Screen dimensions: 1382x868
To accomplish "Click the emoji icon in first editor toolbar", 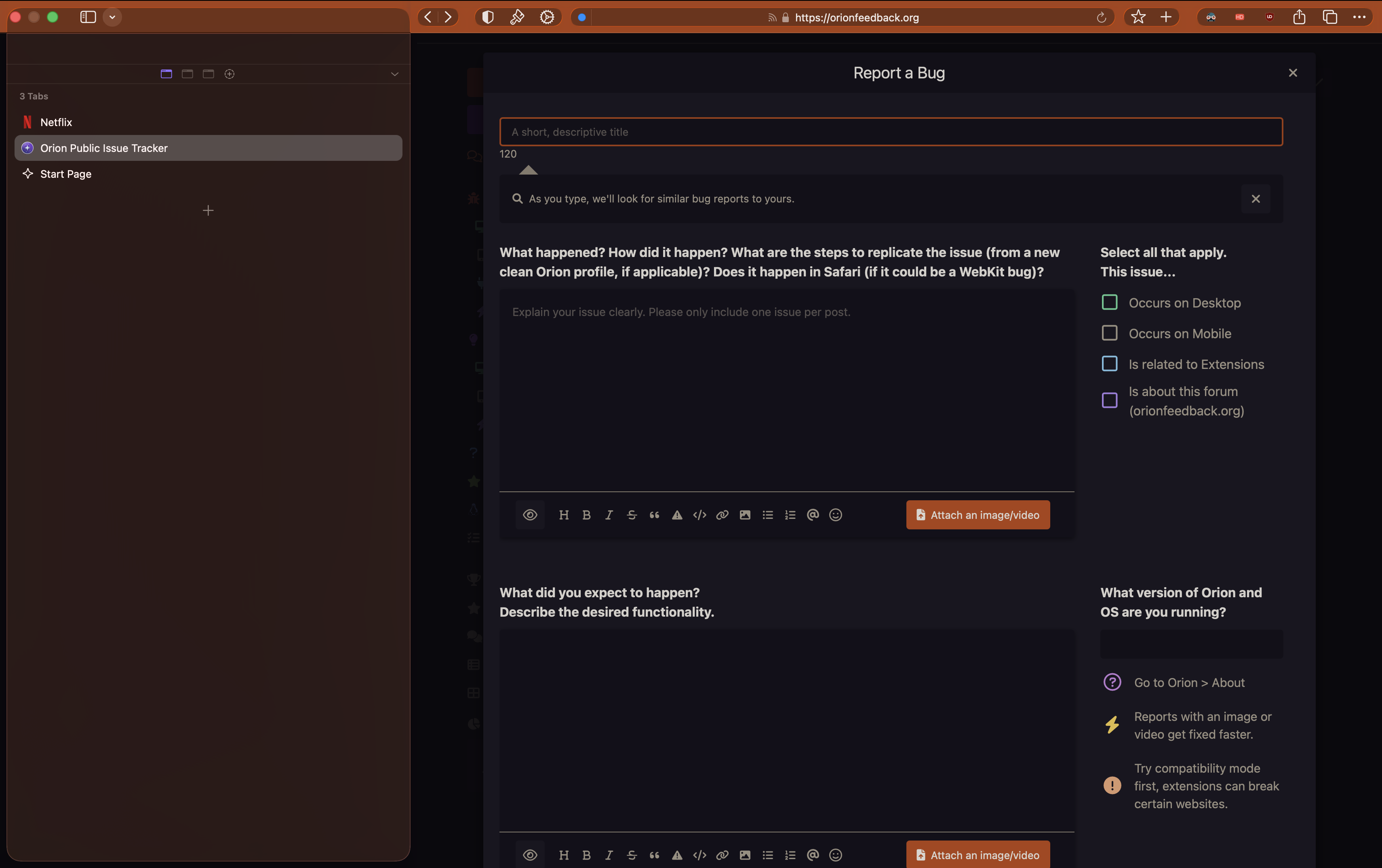I will 835,515.
